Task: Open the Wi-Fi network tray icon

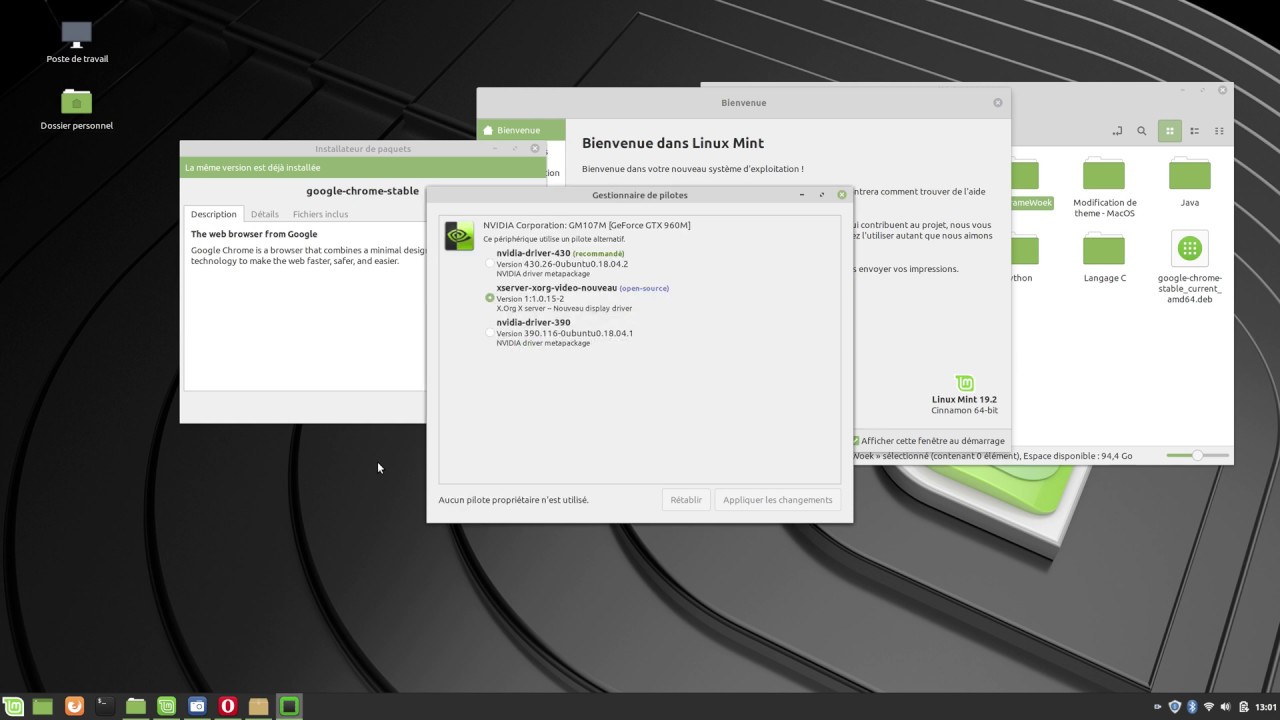Action: pos(1209,707)
